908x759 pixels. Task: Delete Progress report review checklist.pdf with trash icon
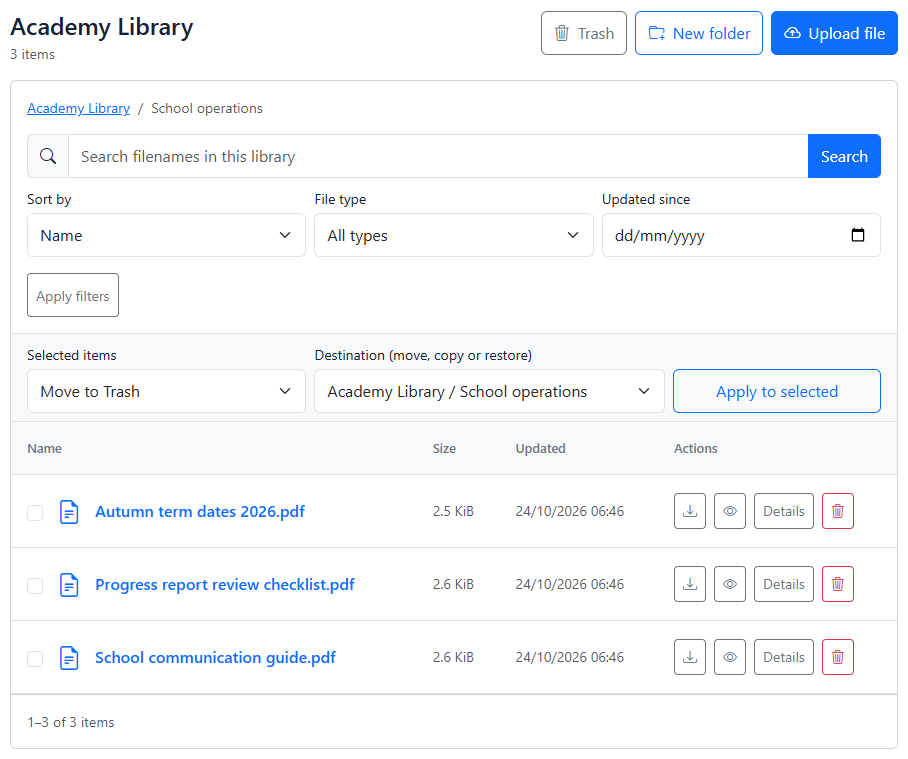click(x=837, y=584)
